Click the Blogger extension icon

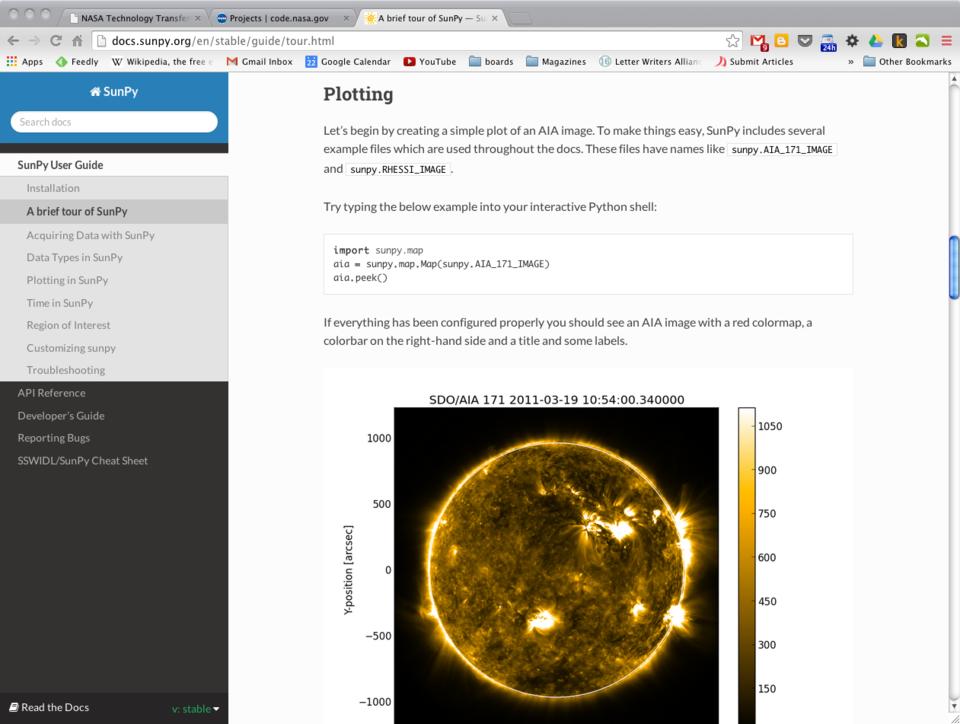pyautogui.click(x=782, y=41)
